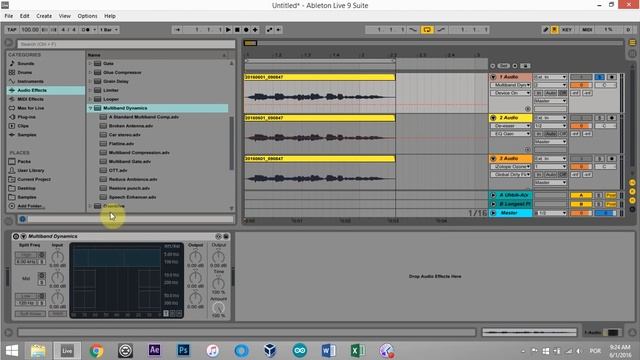The height and width of the screenshot is (360, 640).
Task: Click the TAP tempo button
Action: (12, 29)
